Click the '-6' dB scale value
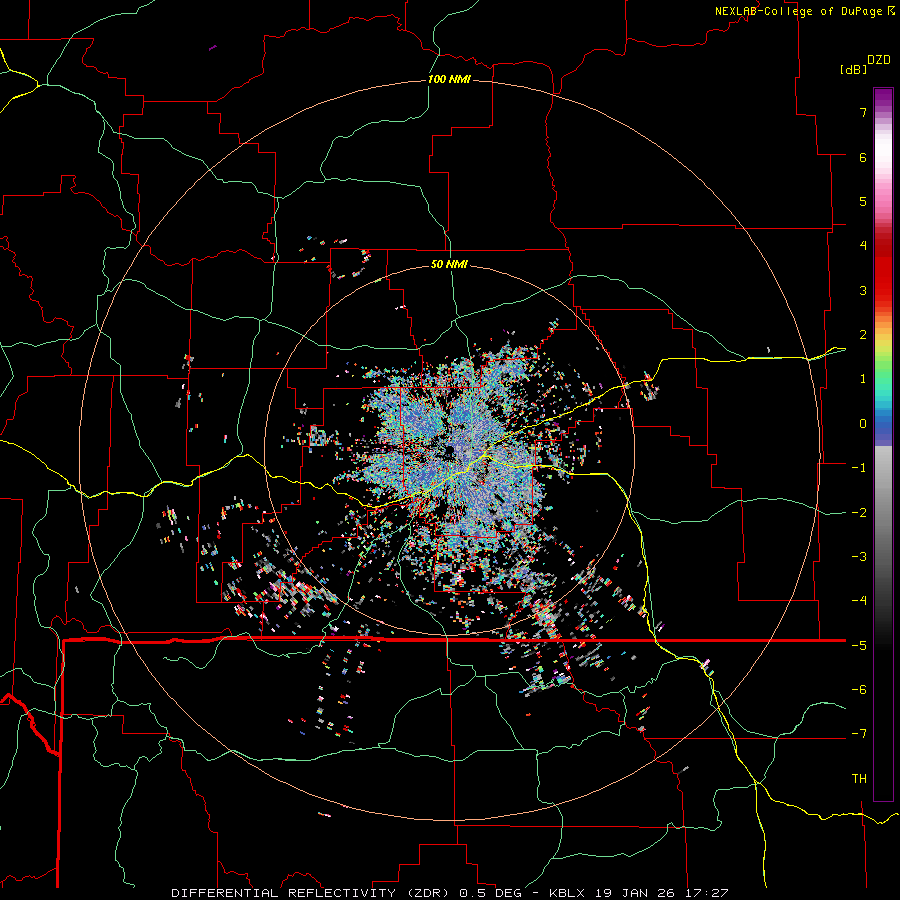This screenshot has height=900, width=900. pos(859,690)
